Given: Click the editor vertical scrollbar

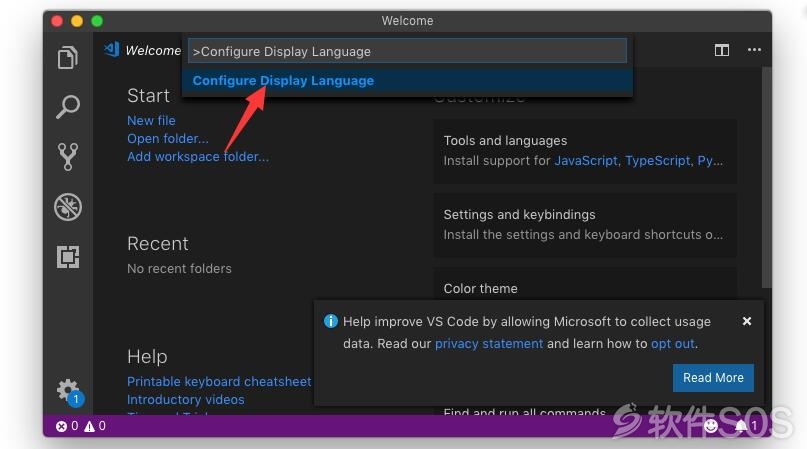Looking at the screenshot, I should click(766, 178).
